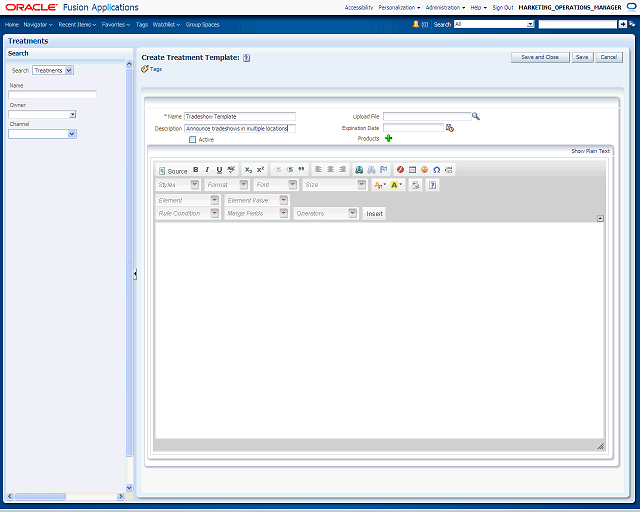Apply italic formatting
The height and width of the screenshot is (512, 640).
pyautogui.click(x=207, y=170)
